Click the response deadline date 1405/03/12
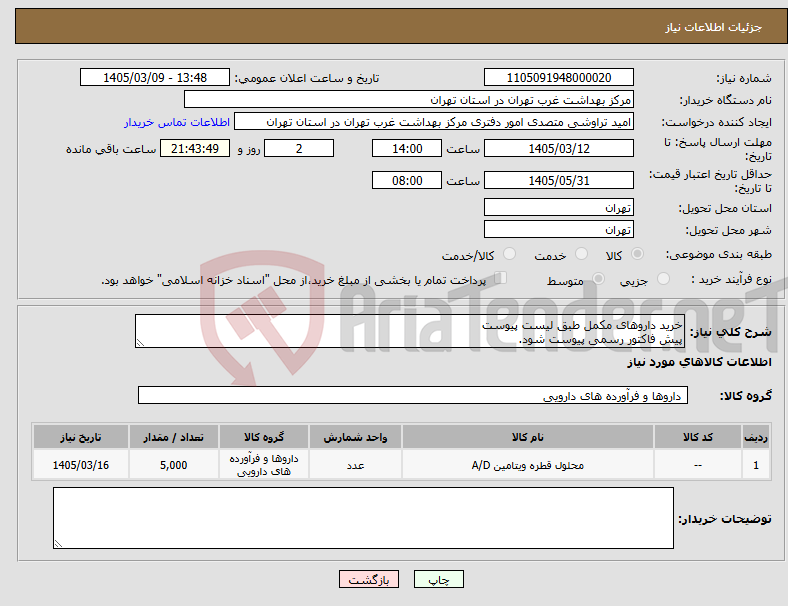 [x=559, y=148]
